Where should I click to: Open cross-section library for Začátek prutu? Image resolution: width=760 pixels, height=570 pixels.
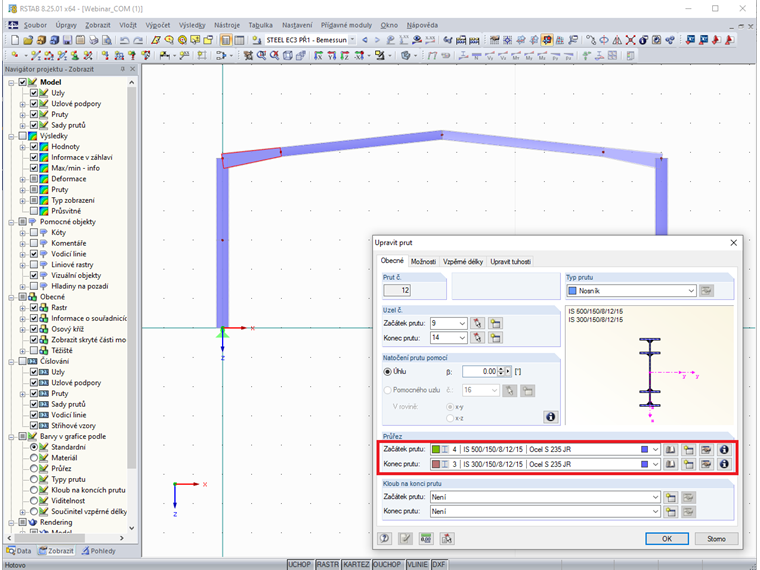coord(671,450)
